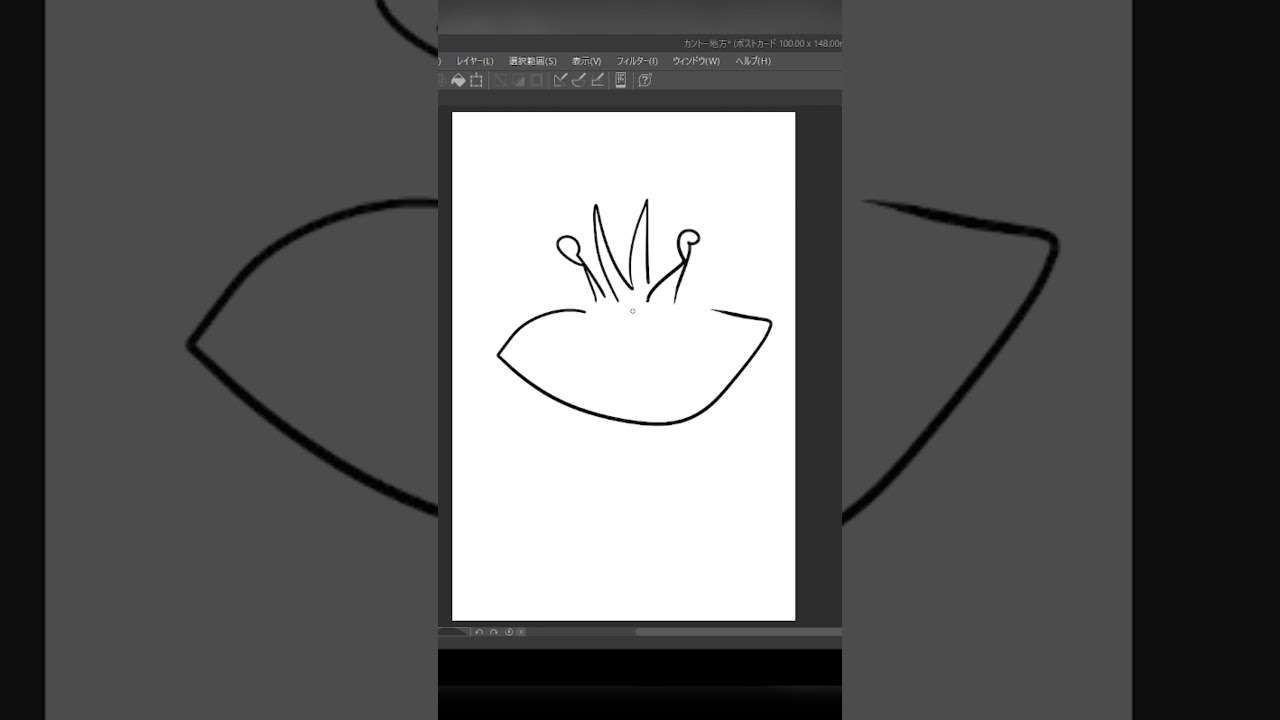Open the 選択範囲(S) menu
1280x720 pixels.
(x=532, y=61)
